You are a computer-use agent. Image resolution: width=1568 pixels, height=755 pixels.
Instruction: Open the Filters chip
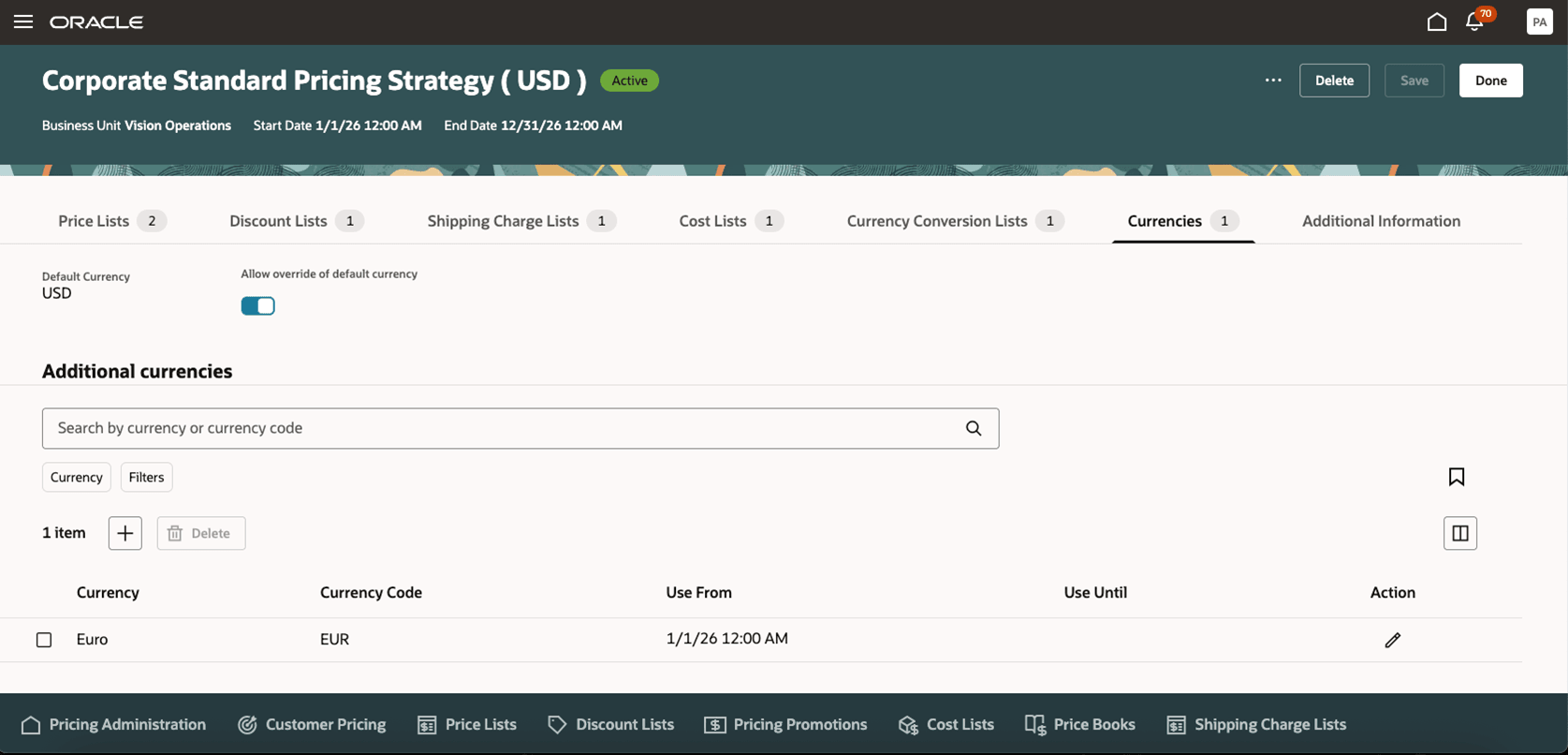(146, 477)
